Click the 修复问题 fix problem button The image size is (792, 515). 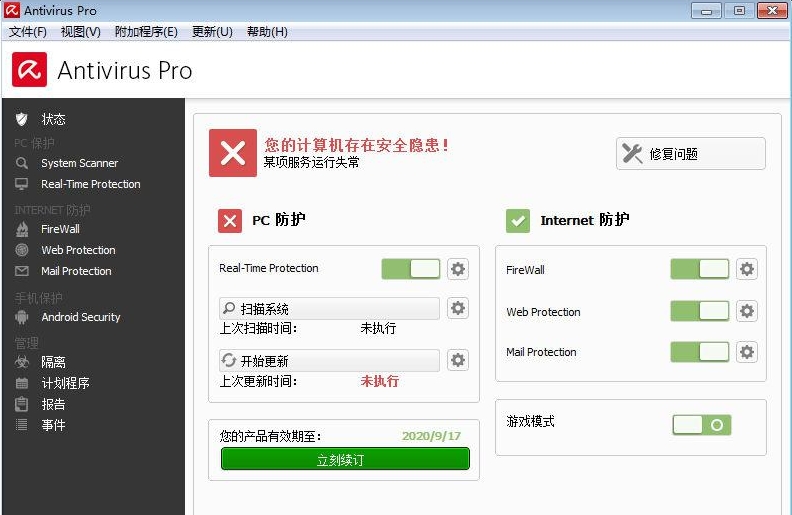point(690,154)
